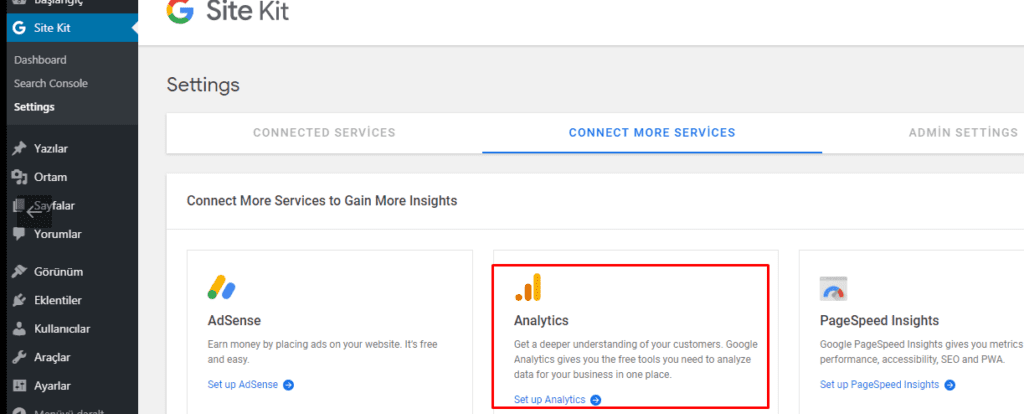Switch to the Admin Settings tab

[963, 133]
